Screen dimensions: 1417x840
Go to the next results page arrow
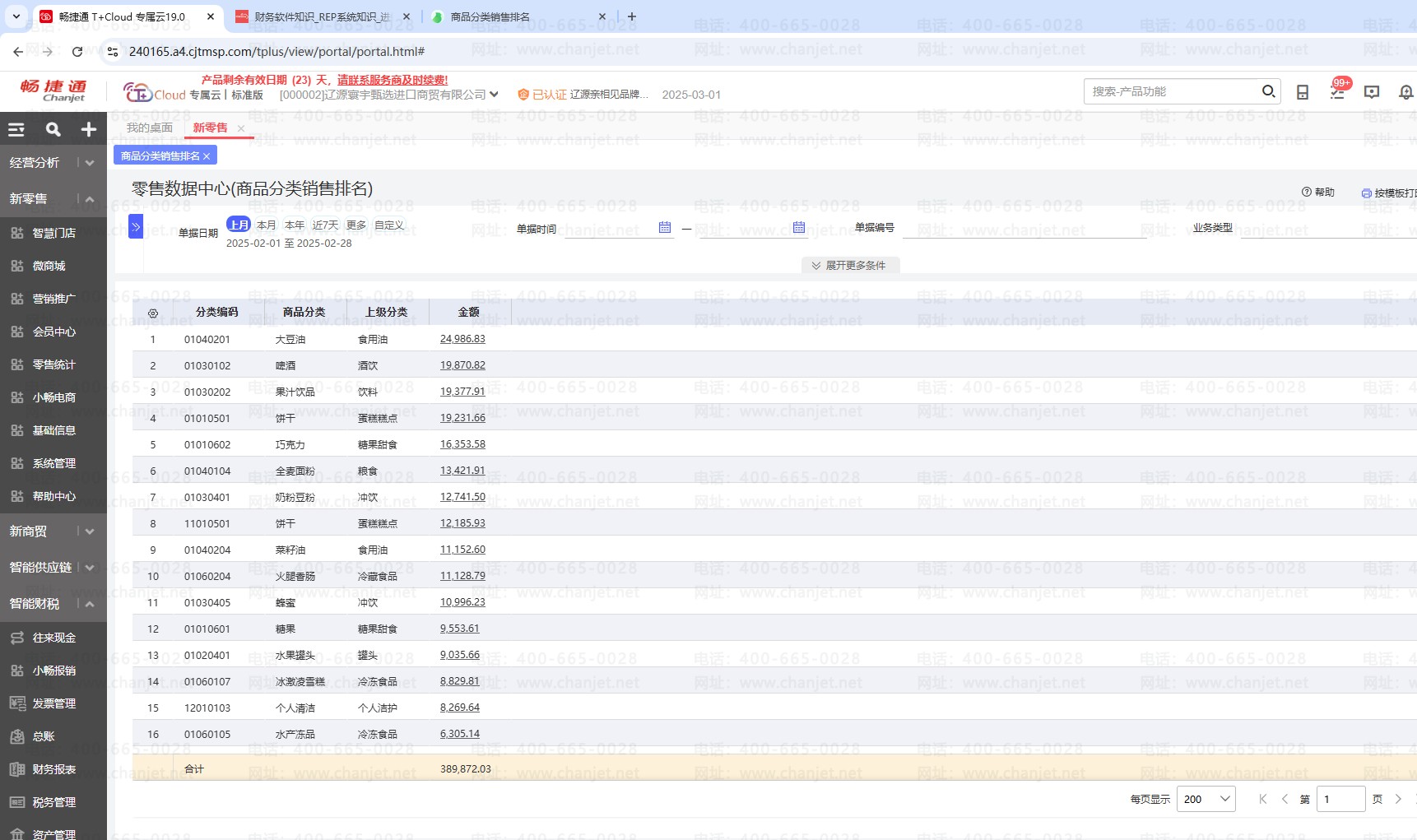click(x=1398, y=799)
